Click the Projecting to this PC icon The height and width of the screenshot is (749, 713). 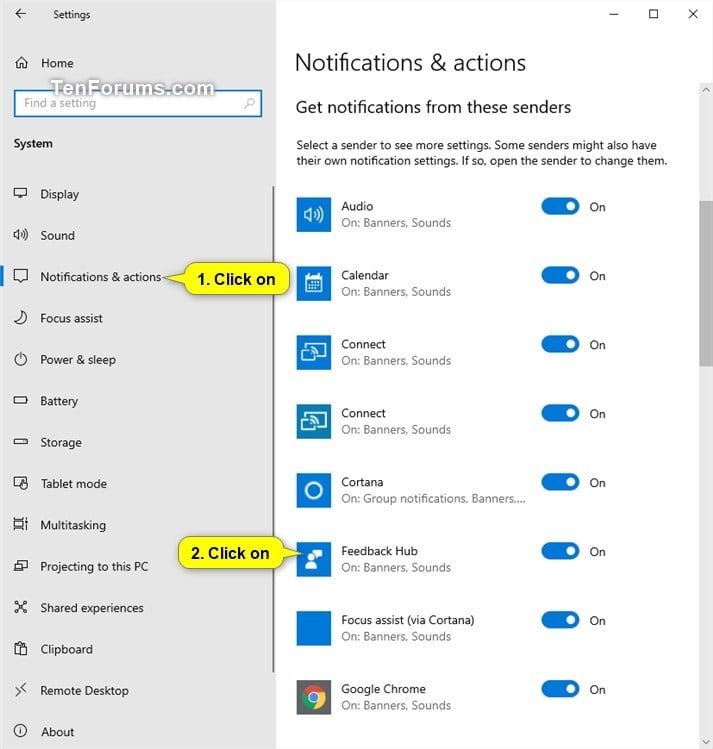pyautogui.click(x=21, y=566)
